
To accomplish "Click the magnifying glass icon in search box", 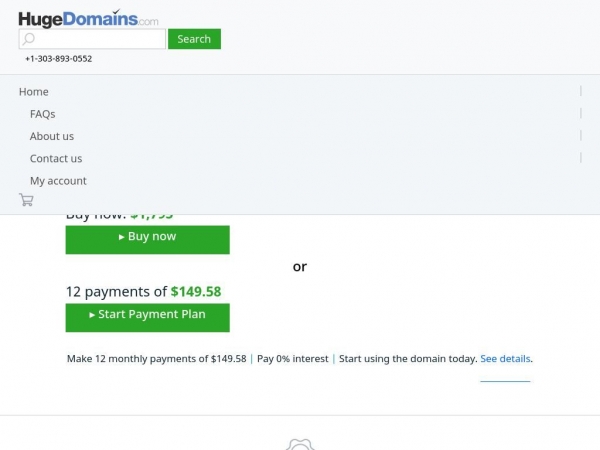I will click(x=28, y=39).
